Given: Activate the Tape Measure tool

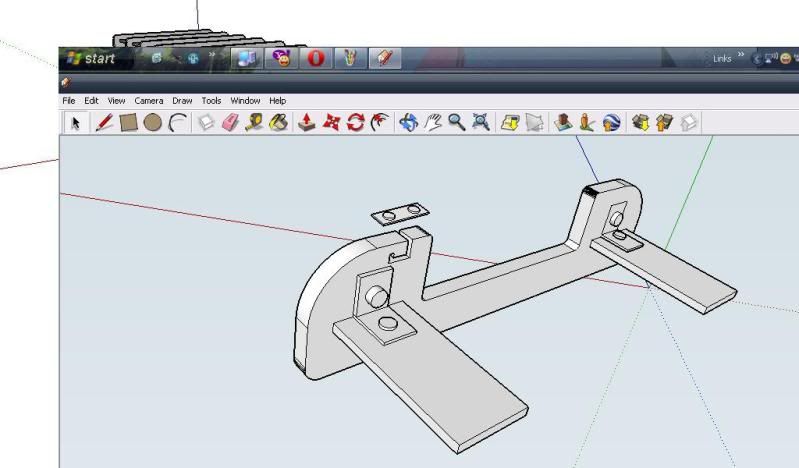Looking at the screenshot, I should point(254,123).
